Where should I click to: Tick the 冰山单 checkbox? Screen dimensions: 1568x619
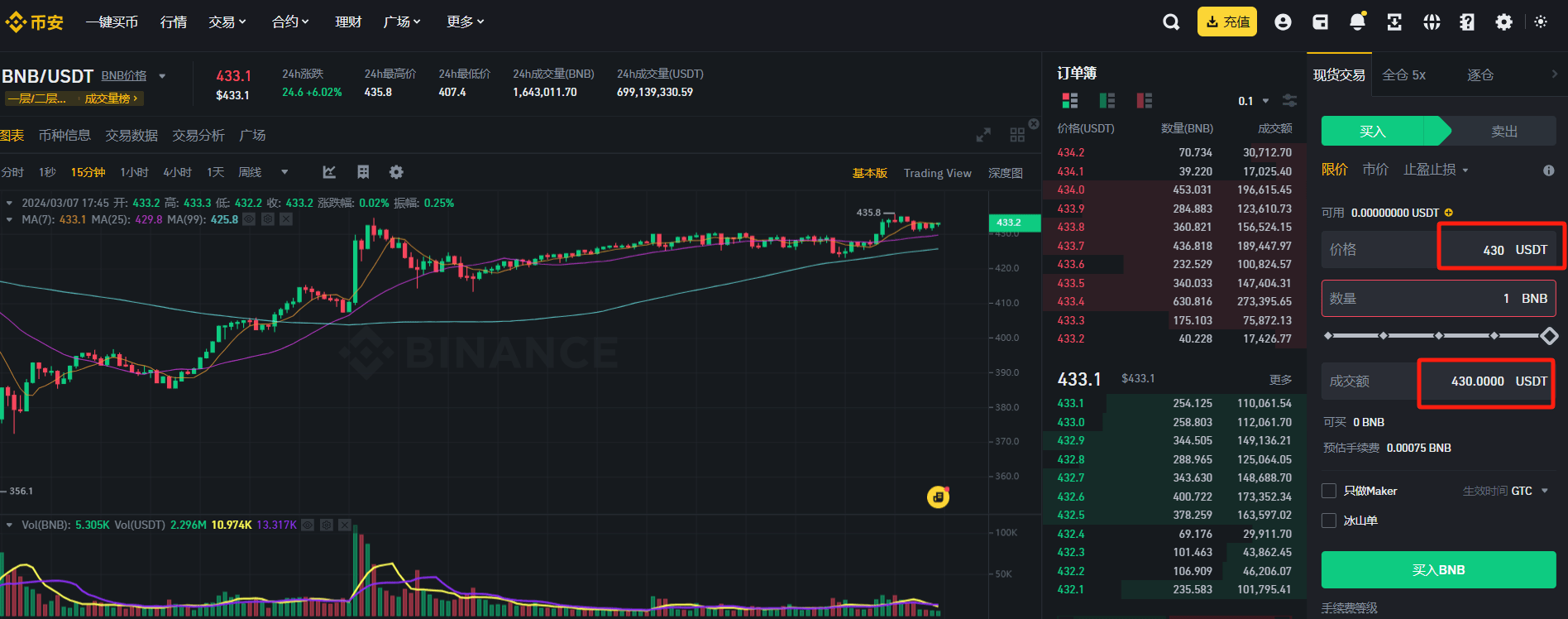click(1329, 521)
